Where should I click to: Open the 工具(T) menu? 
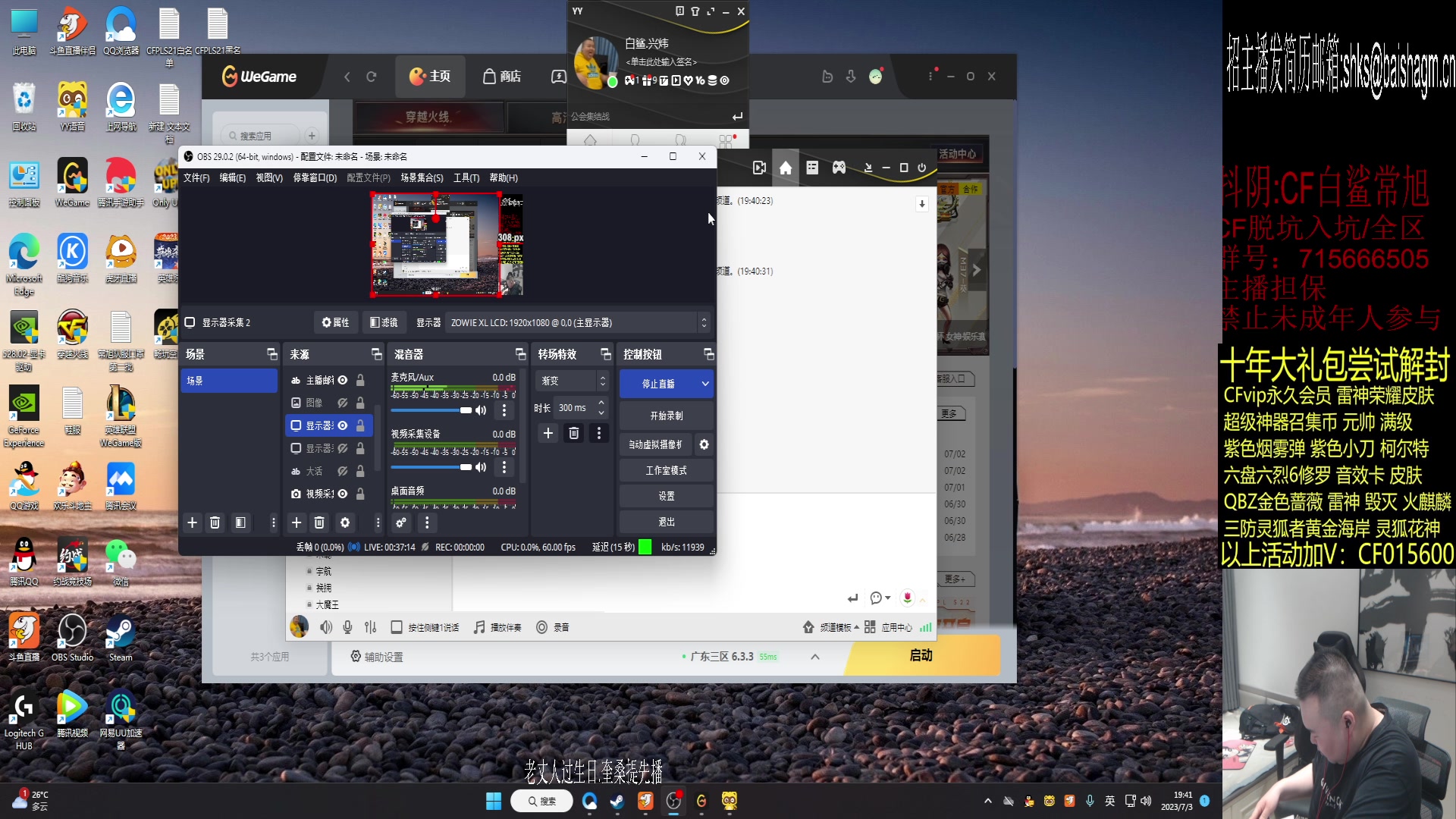[466, 177]
